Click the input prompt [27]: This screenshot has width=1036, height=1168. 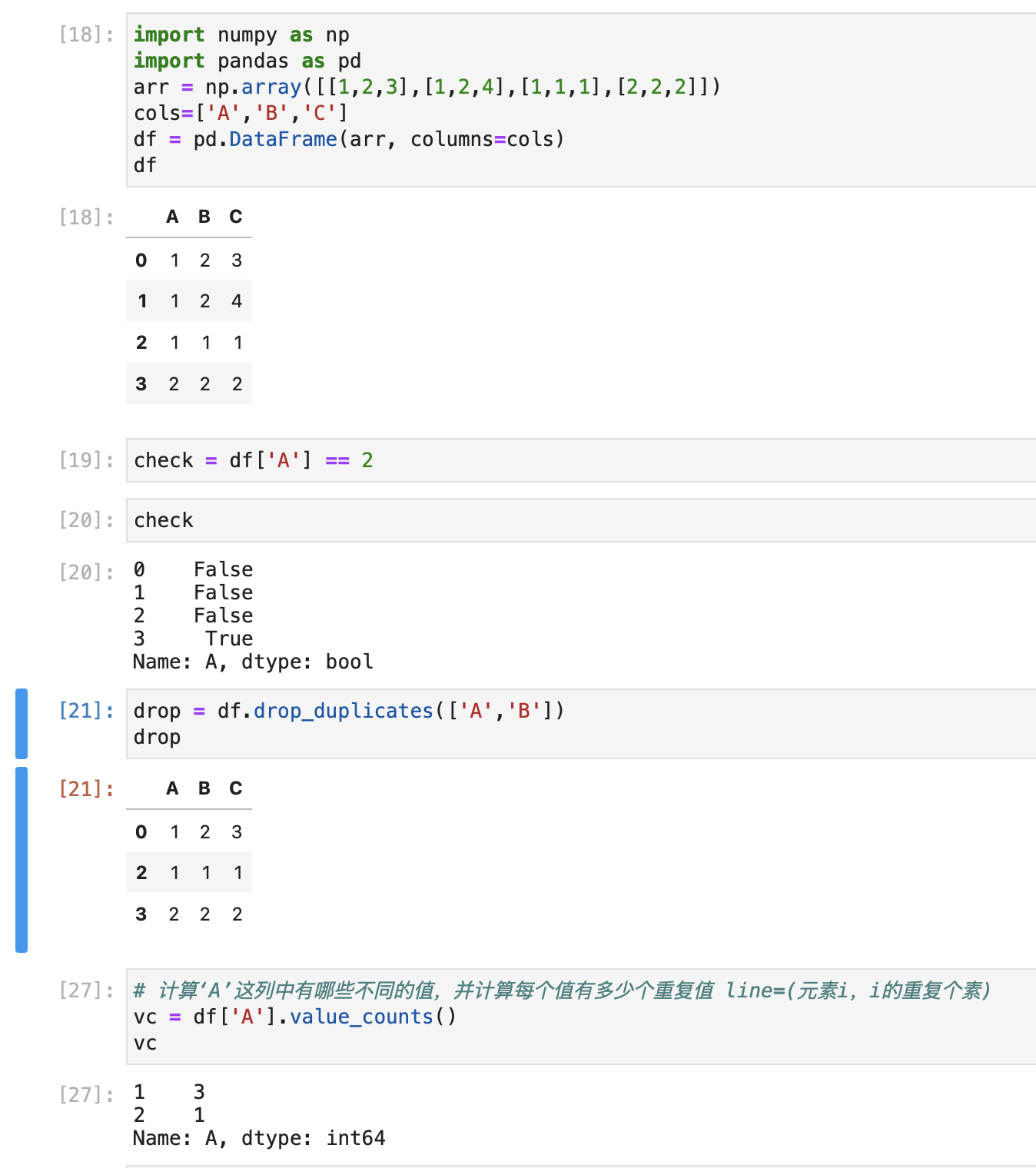(x=86, y=990)
